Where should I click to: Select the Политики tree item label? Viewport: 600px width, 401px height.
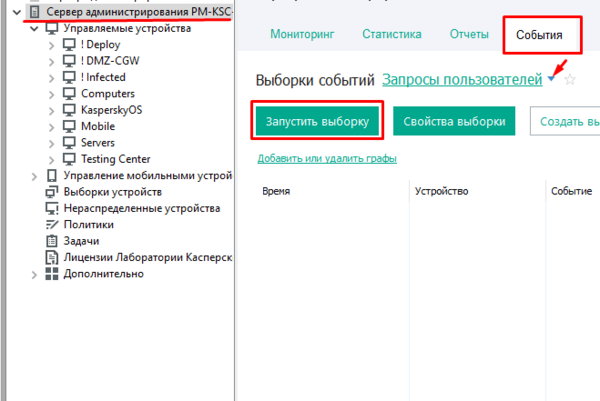89,225
